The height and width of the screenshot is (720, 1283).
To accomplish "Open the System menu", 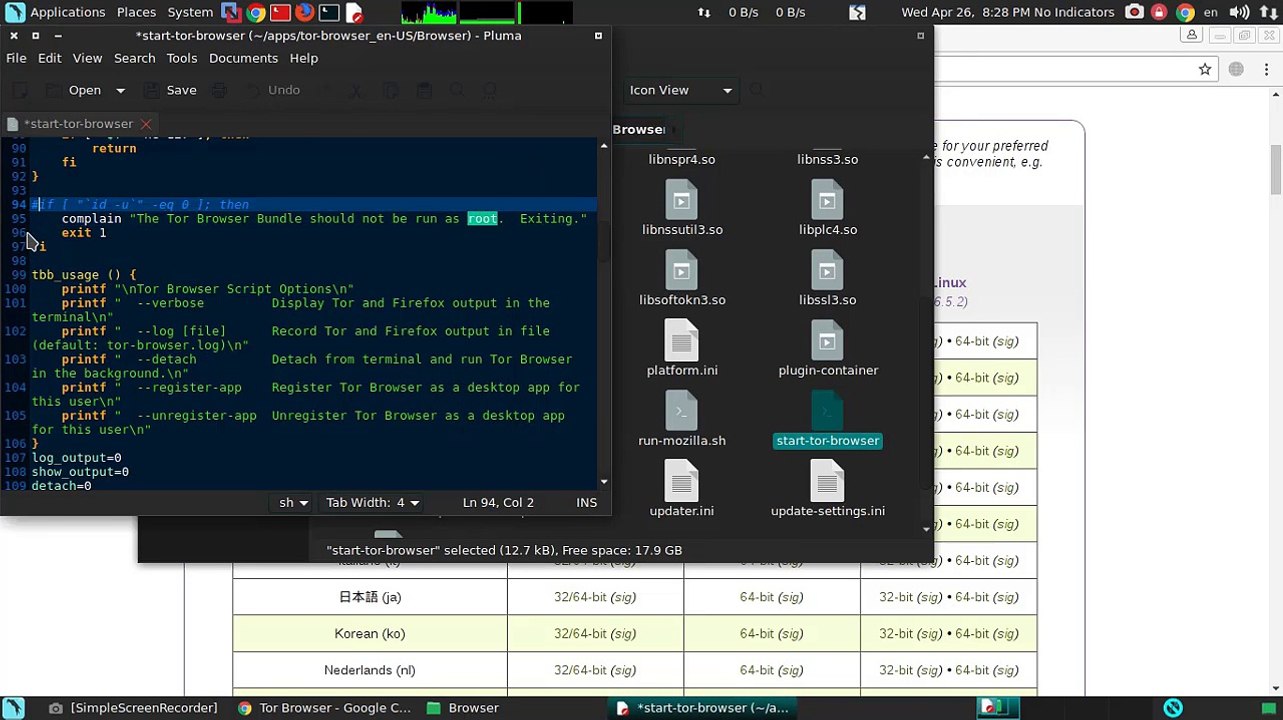I will pyautogui.click(x=190, y=12).
